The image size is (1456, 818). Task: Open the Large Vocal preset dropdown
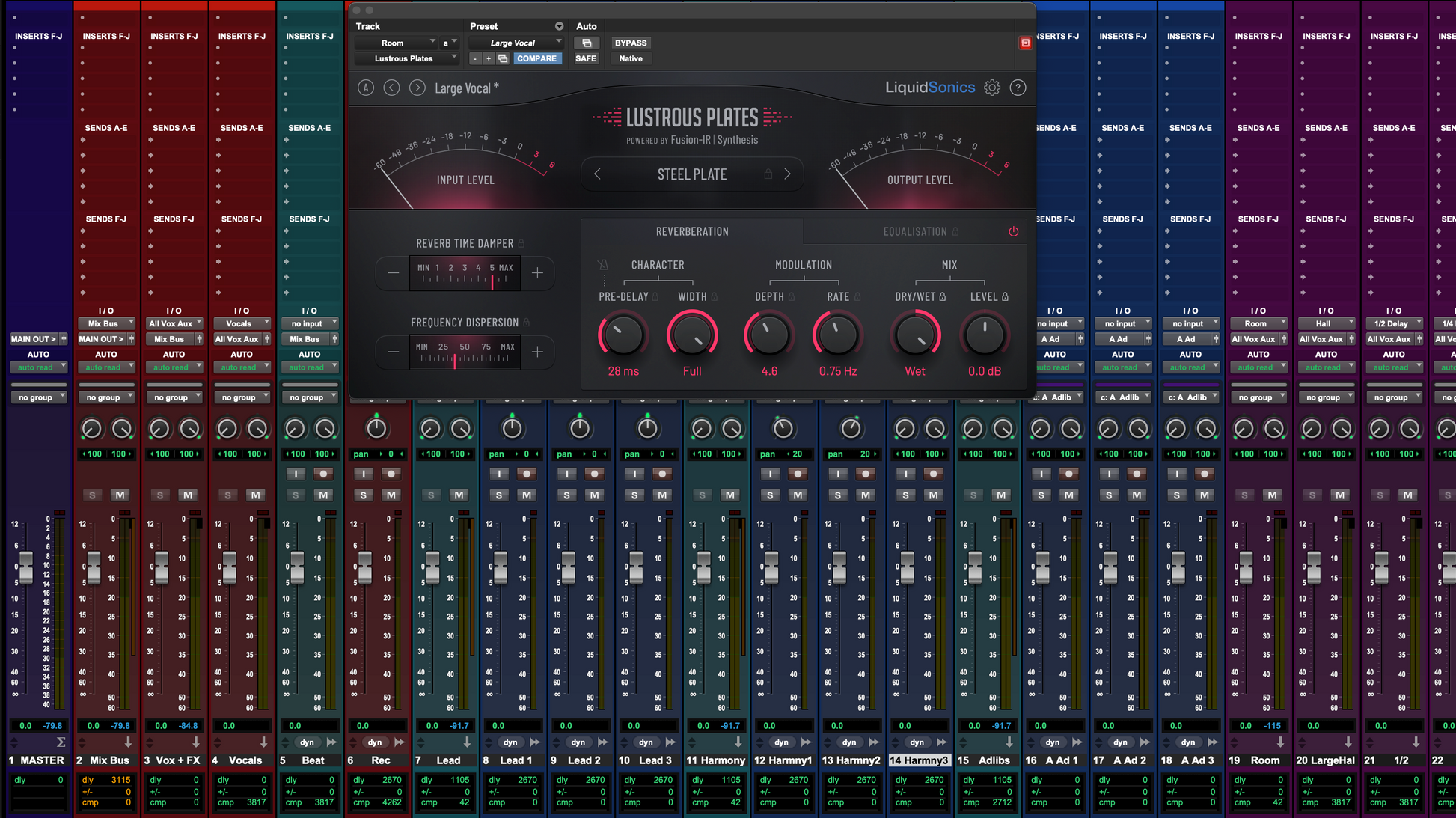point(515,43)
